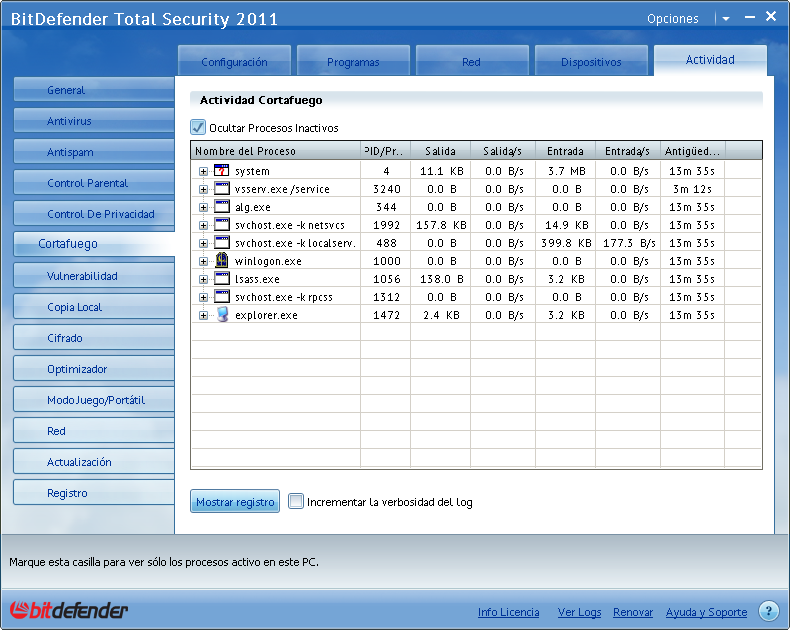Open the Opciones dropdown menu
790x630 pixels.
point(725,18)
